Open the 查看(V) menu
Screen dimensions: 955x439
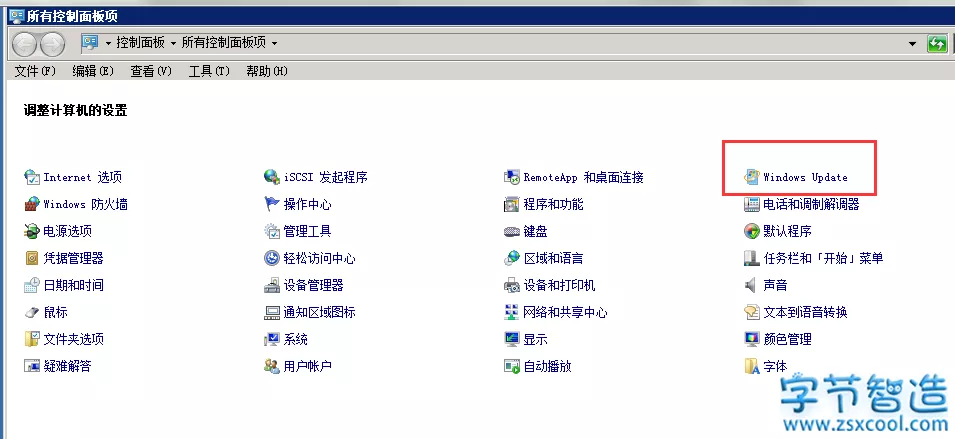[151, 71]
